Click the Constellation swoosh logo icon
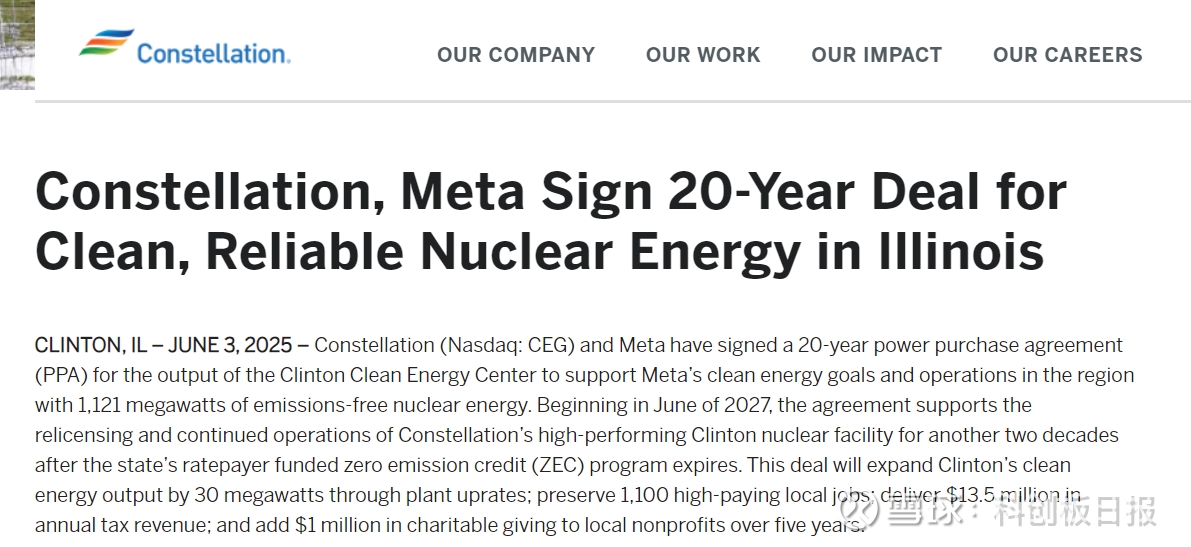Viewport: 1191px width, 547px height. click(106, 43)
